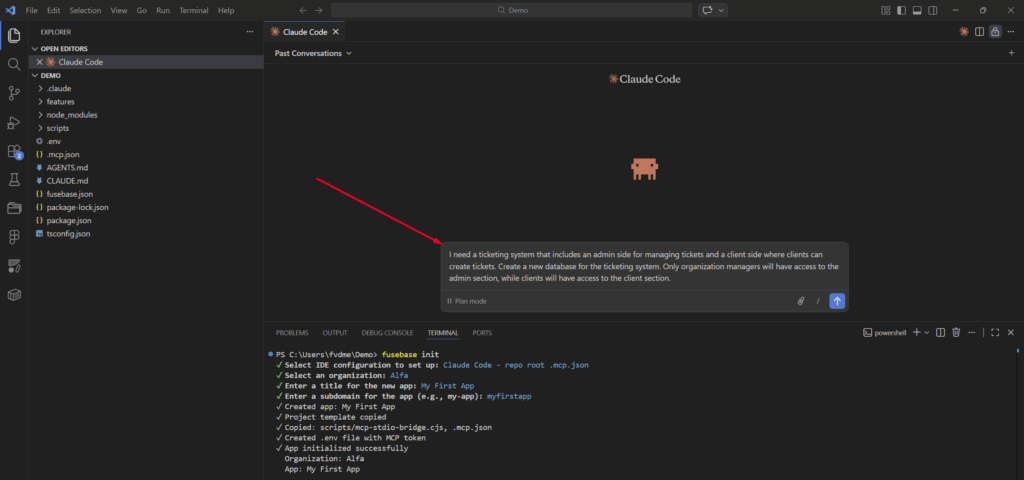Toggle the bottom panel visibility
1024x480 pixels.
click(917, 10)
